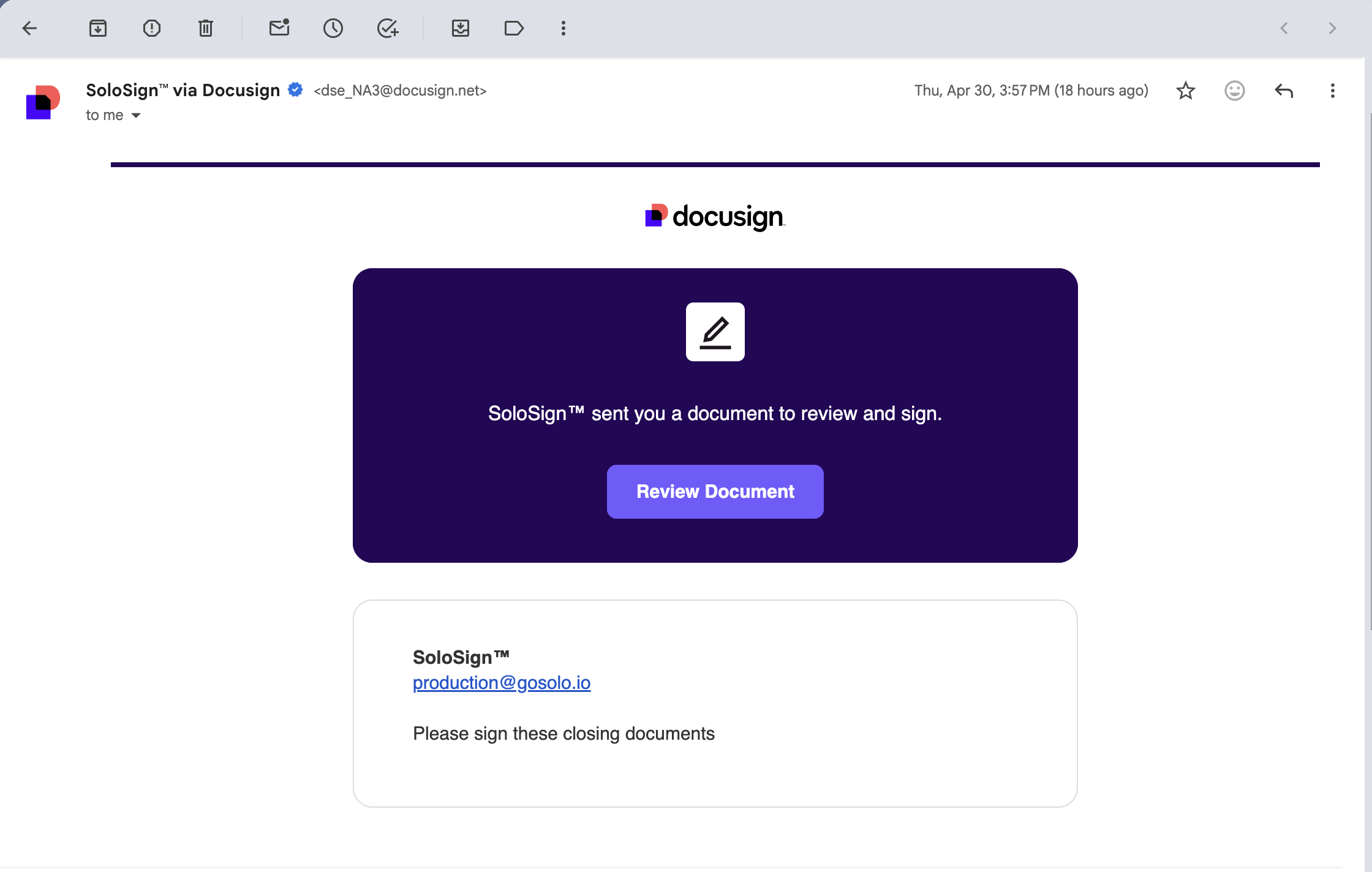Open the production@gosolo.io email link
The width and height of the screenshot is (1372, 872).
(x=502, y=682)
